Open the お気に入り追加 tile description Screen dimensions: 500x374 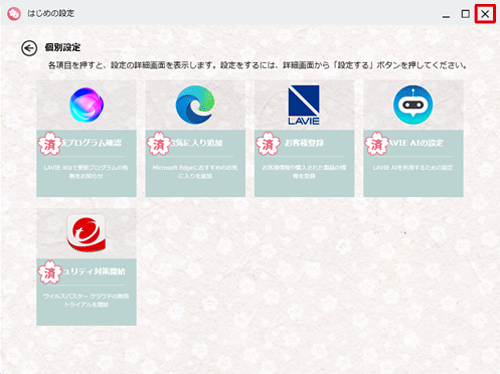(195, 172)
